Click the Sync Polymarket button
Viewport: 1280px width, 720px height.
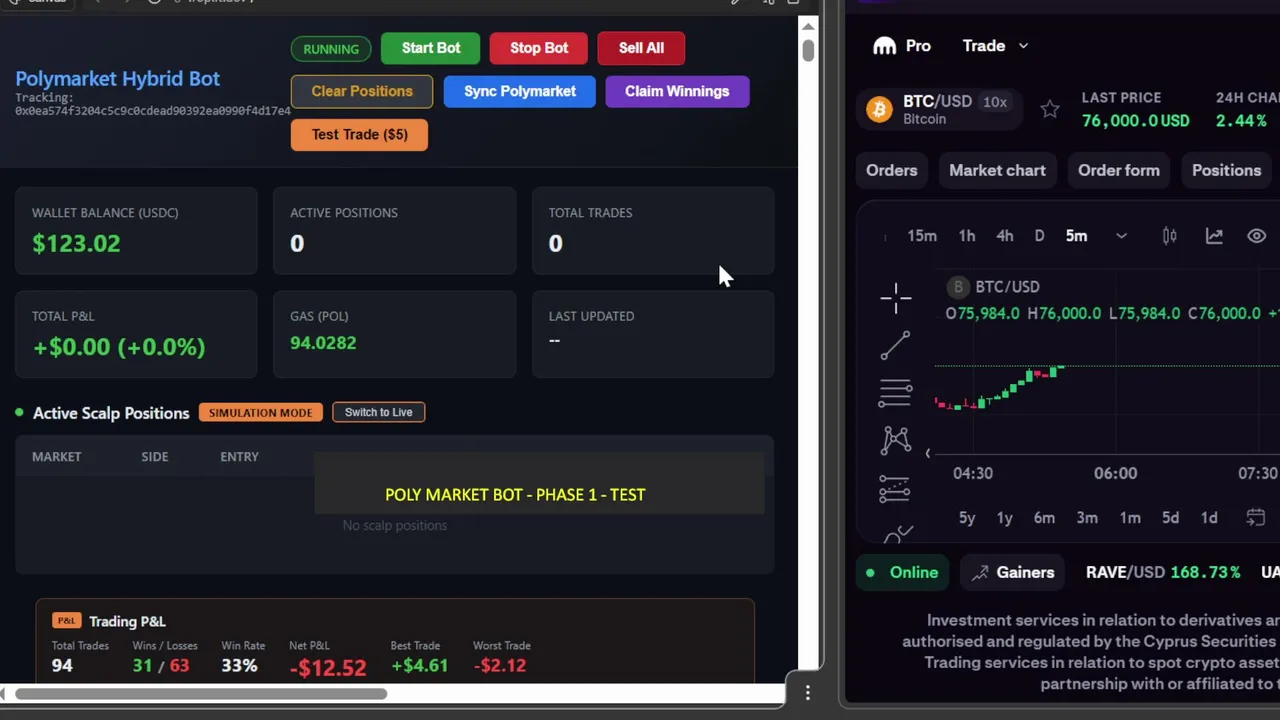point(520,91)
